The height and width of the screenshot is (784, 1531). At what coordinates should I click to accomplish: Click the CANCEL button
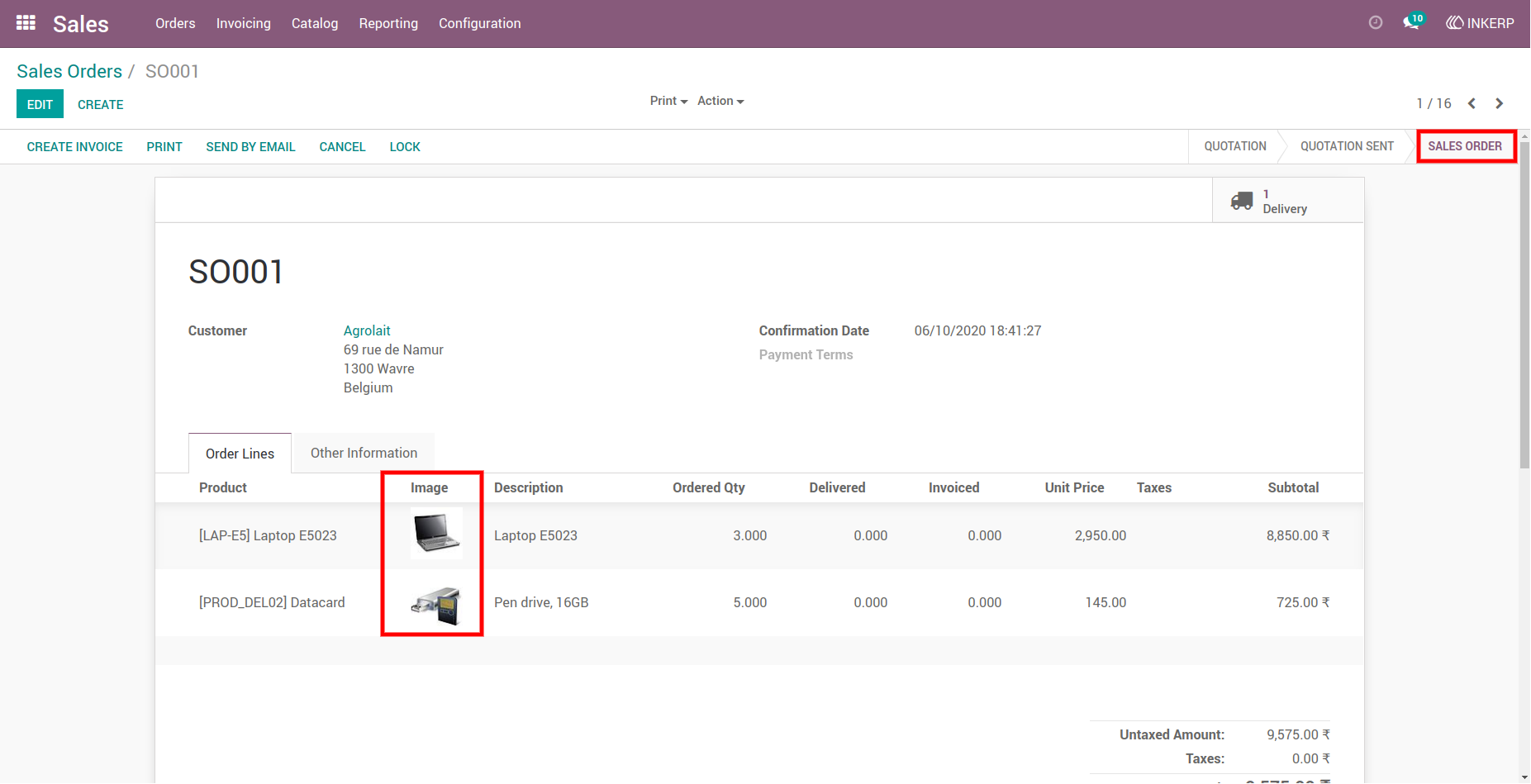(x=342, y=147)
